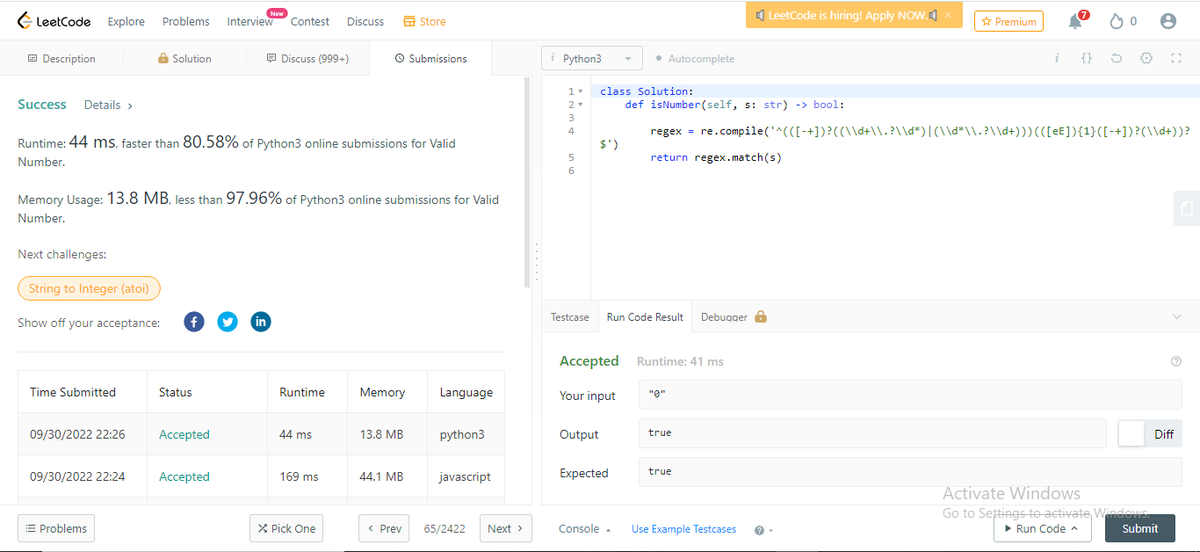The image size is (1200, 552).
Task: Fold code at line 1 arrow
Action: (x=581, y=91)
